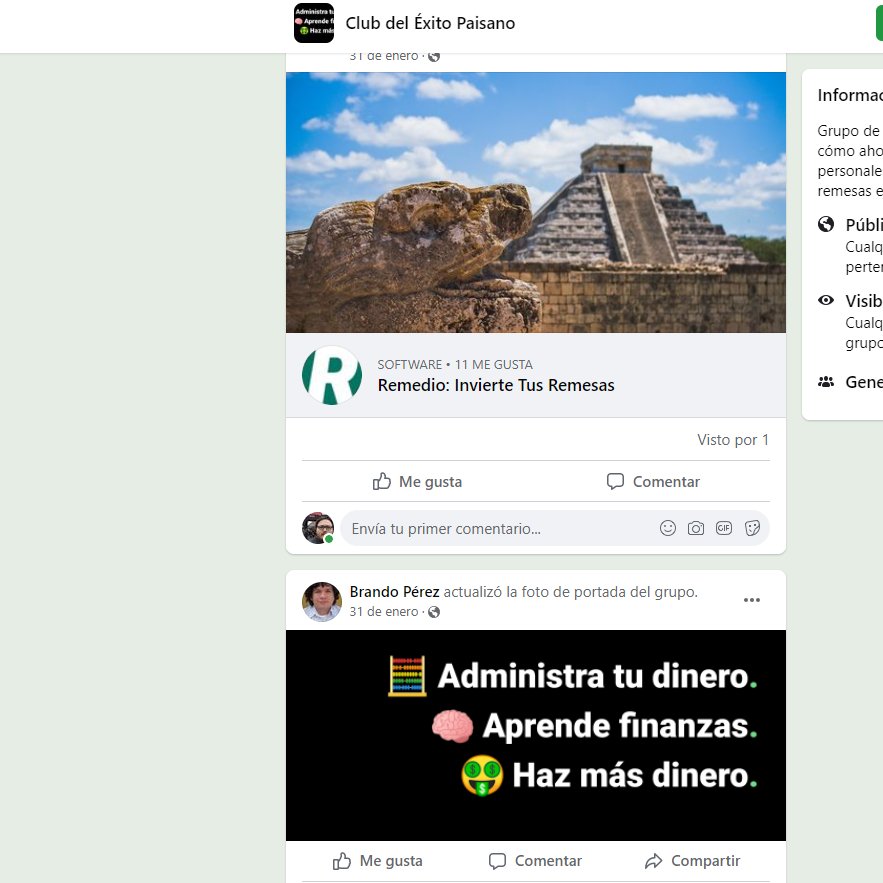
Task: Click the public globe icon on Brando's post
Action: (434, 612)
